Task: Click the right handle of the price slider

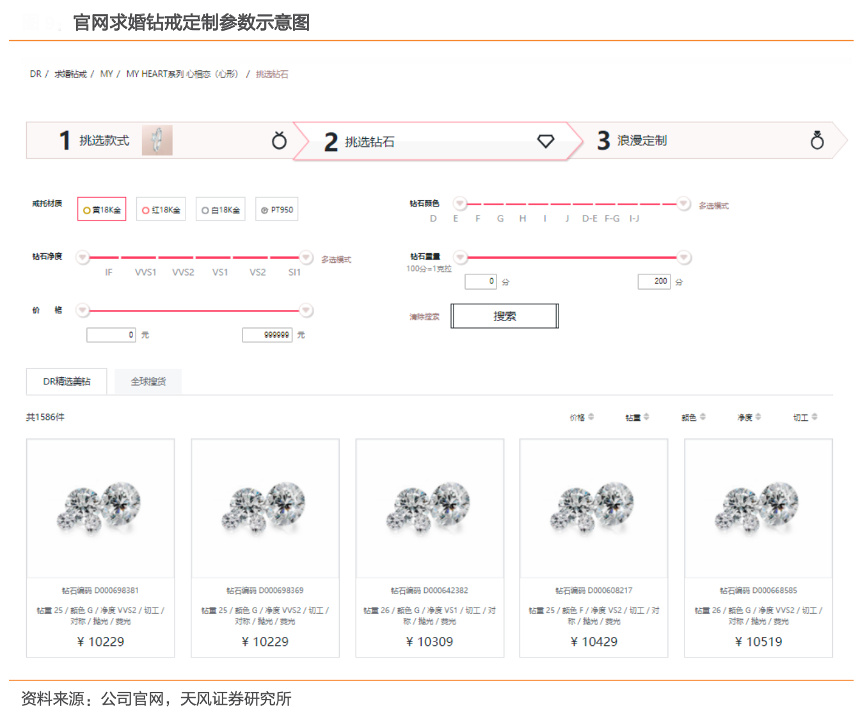Action: tap(306, 310)
